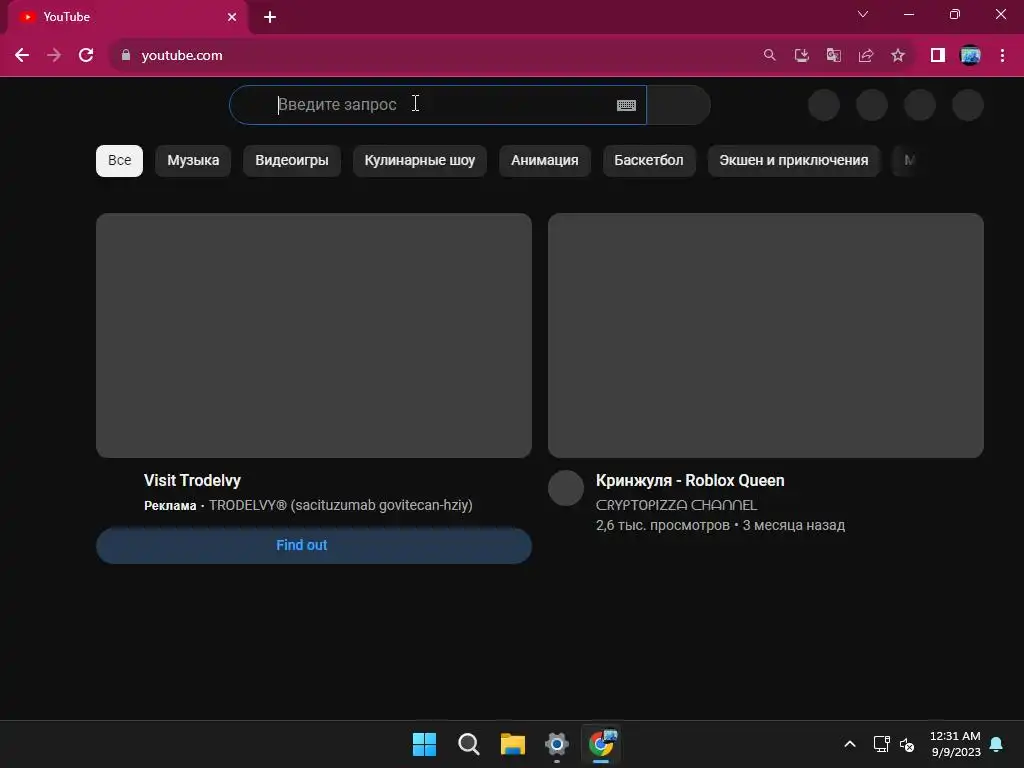Share this page using the share icon
1024x768 pixels.
866,56
